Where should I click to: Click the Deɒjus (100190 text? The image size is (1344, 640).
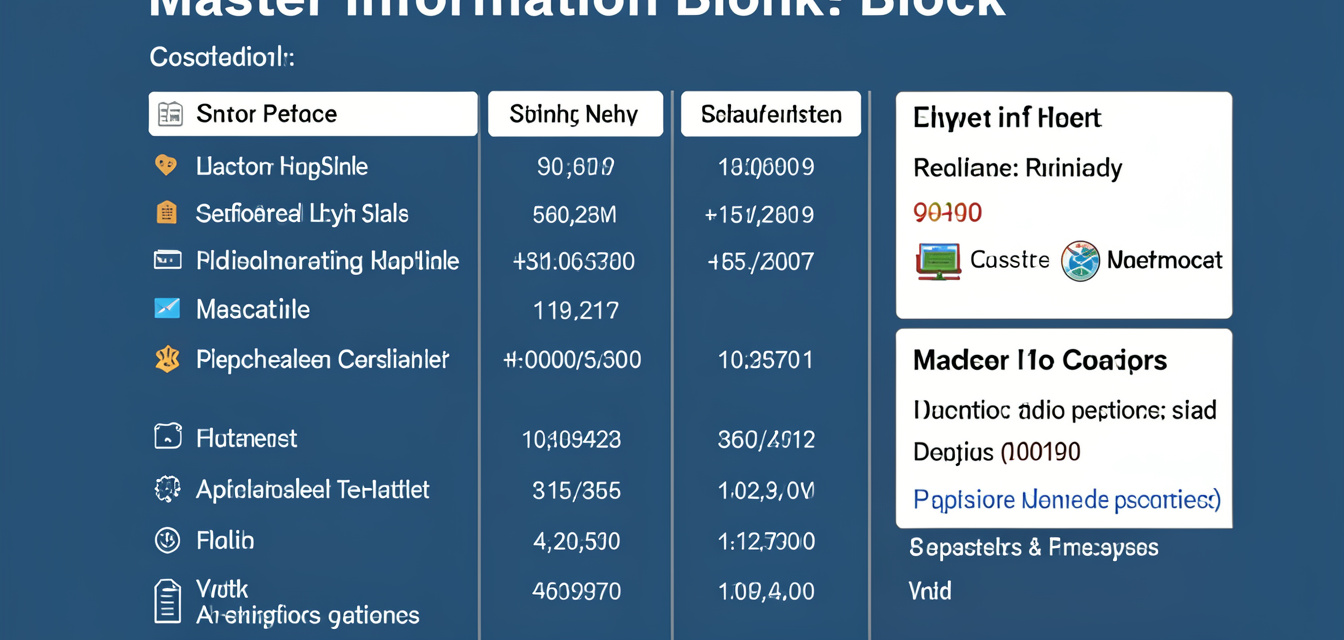click(x=997, y=453)
